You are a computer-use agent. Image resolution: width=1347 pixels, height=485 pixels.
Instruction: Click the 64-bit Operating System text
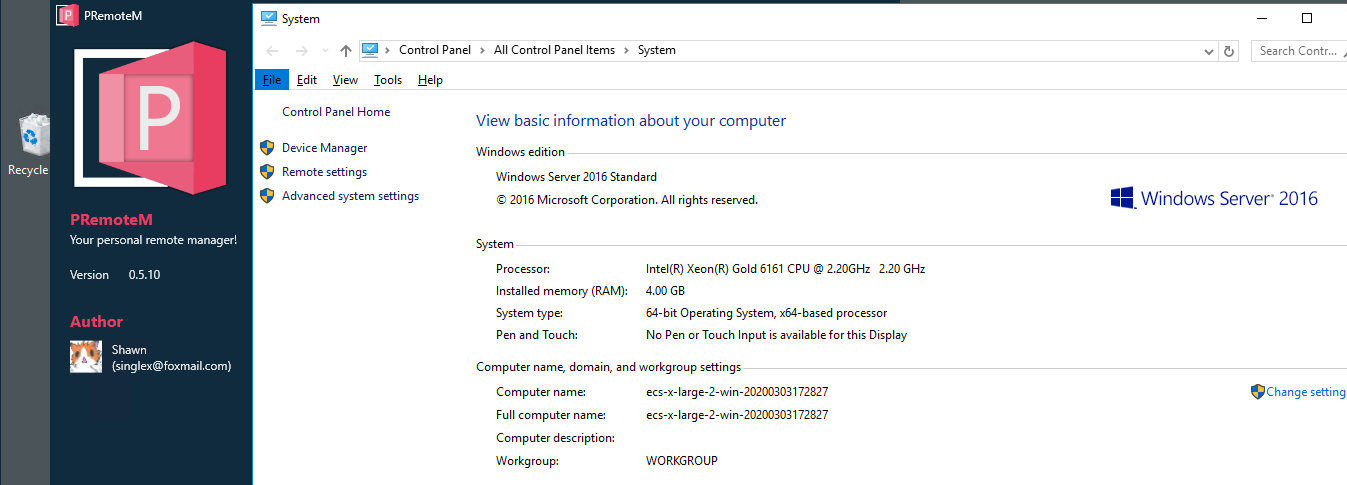tap(766, 313)
